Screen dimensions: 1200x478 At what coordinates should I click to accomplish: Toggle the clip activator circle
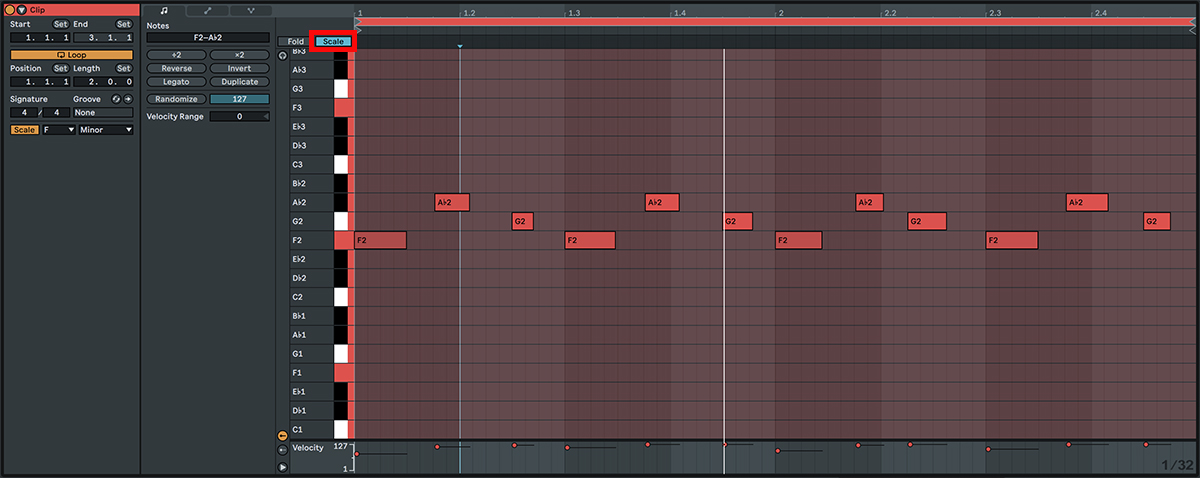[11, 10]
